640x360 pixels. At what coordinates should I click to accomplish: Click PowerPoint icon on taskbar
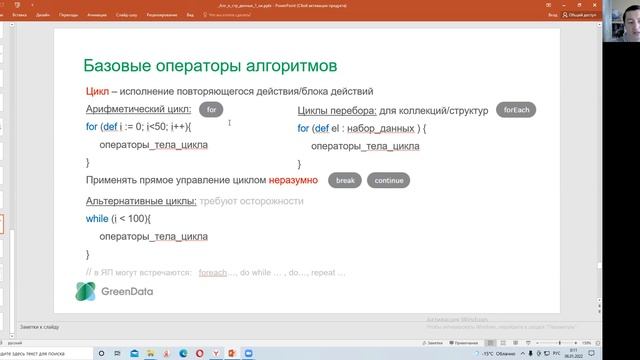tap(232, 353)
